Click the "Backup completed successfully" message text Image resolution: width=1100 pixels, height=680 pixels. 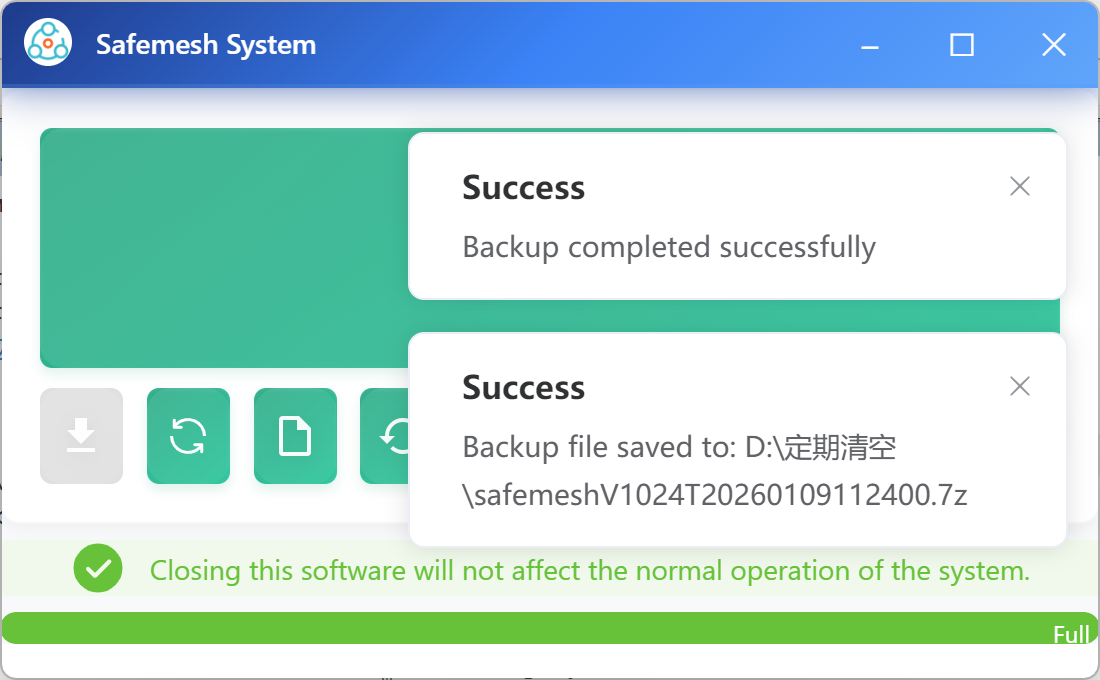tap(668, 247)
